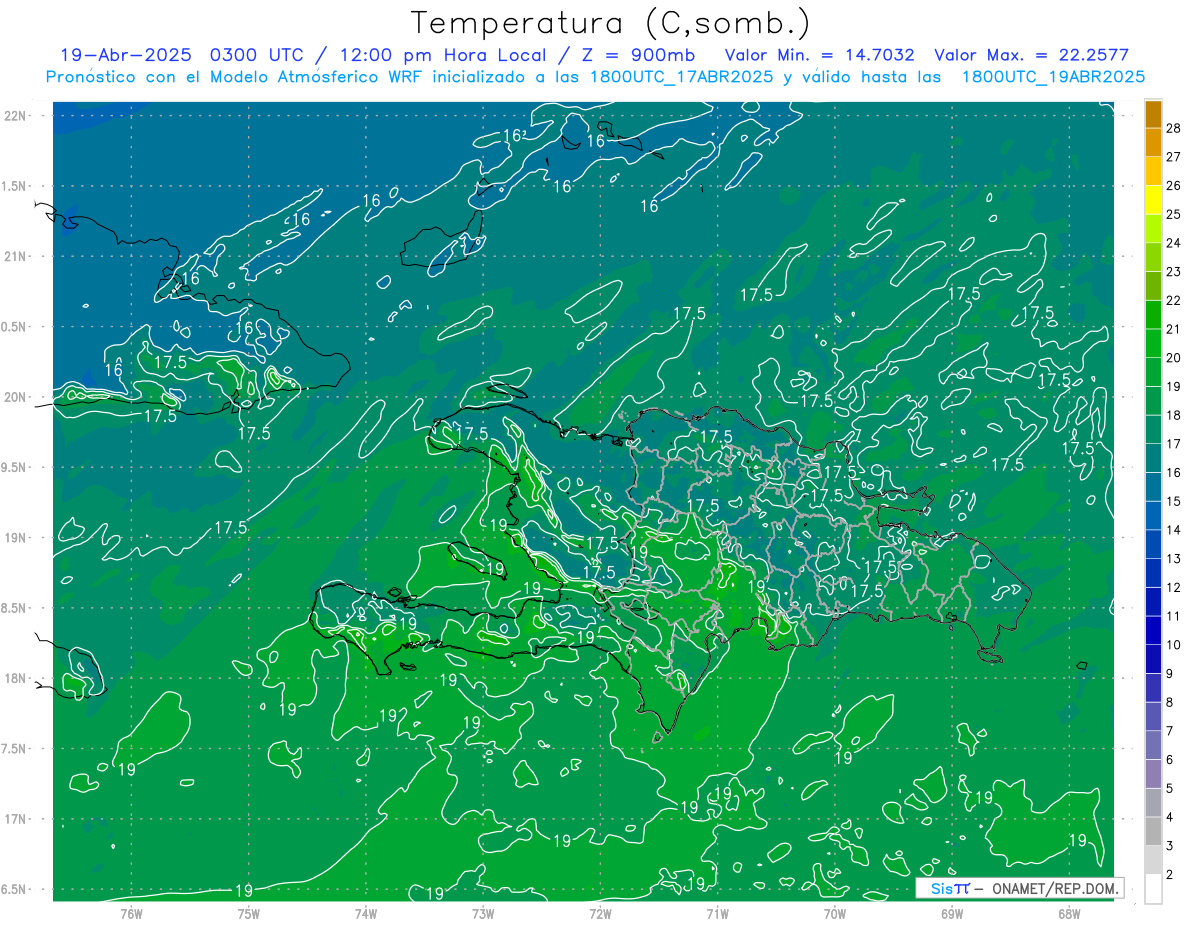Click the yellow band between 25 and 26
The width and height of the screenshot is (1200, 927).
click(1153, 200)
